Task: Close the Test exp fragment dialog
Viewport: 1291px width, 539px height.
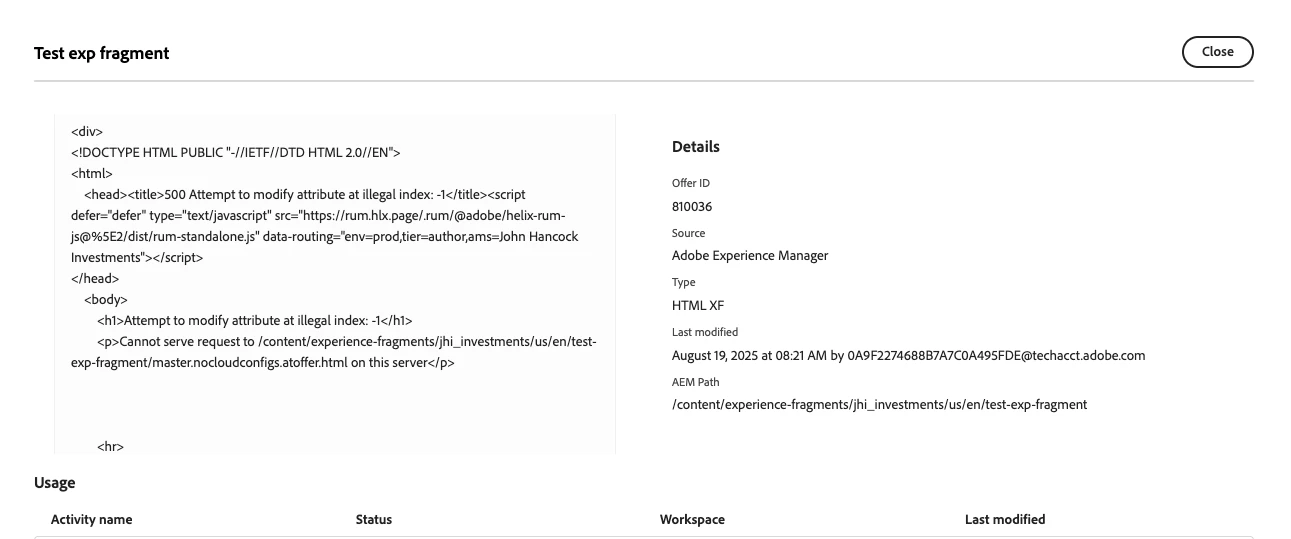Action: [1217, 52]
